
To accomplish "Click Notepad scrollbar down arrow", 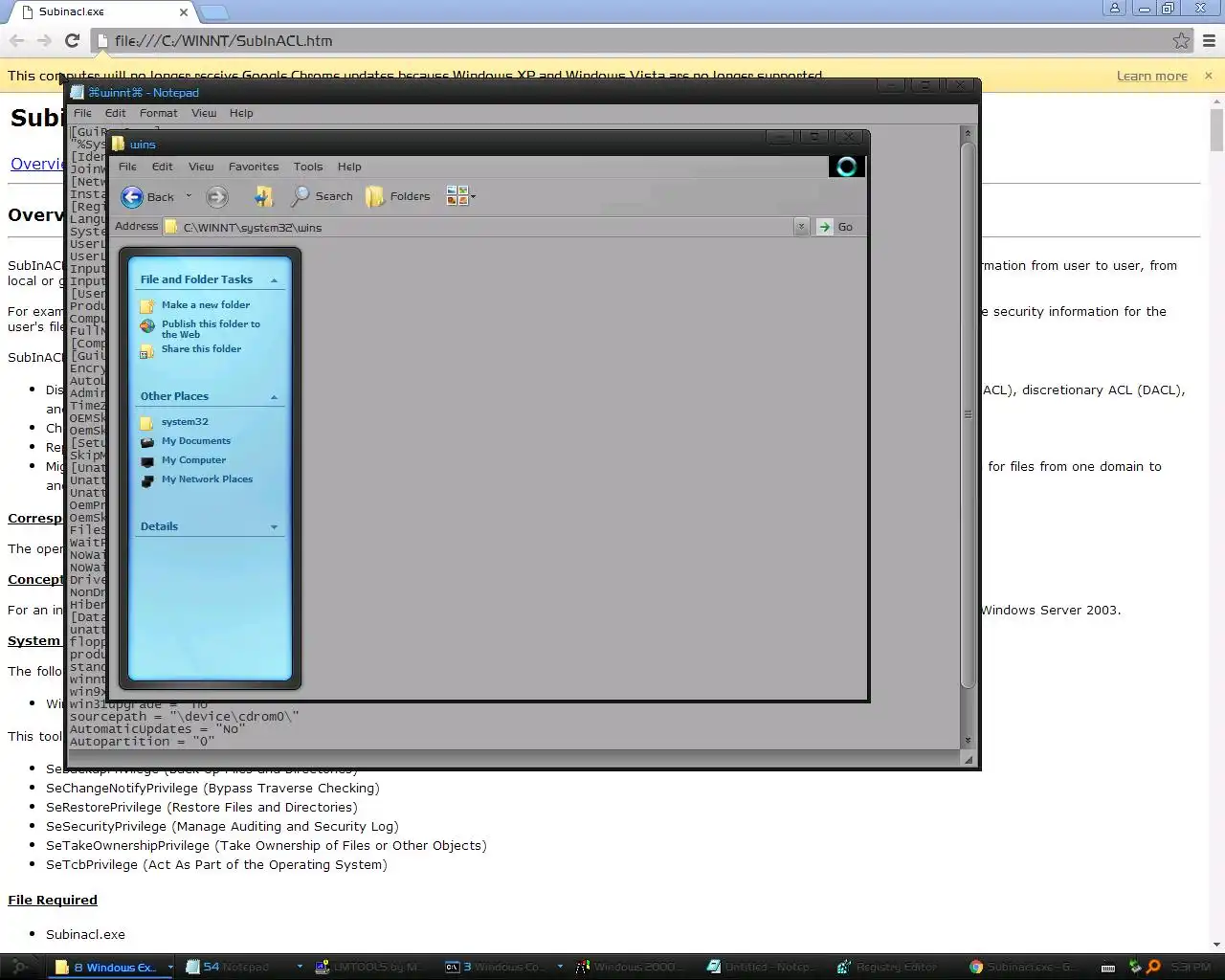I will [968, 740].
